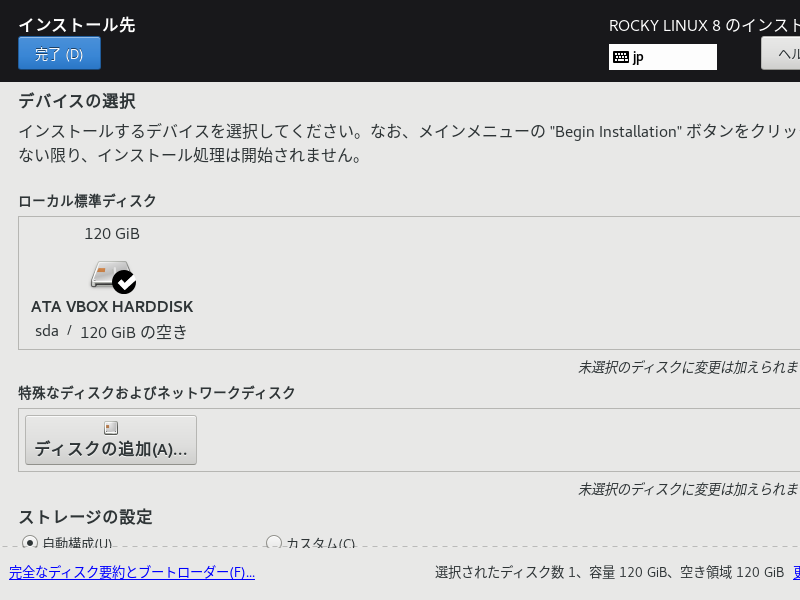Click the help button in top corner
Viewport: 800px width, 600px height.
(781, 53)
